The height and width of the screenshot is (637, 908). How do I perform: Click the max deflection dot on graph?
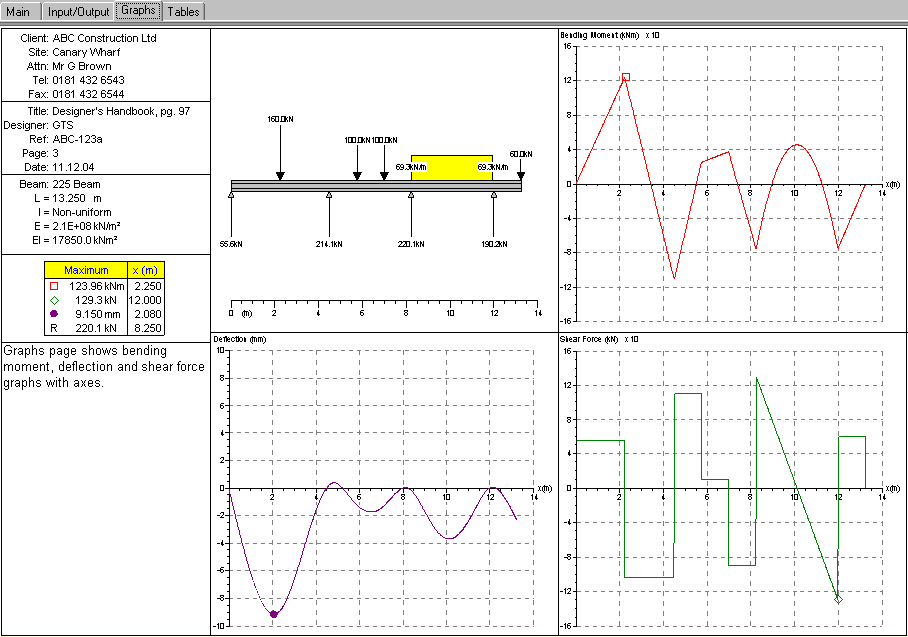point(273,614)
